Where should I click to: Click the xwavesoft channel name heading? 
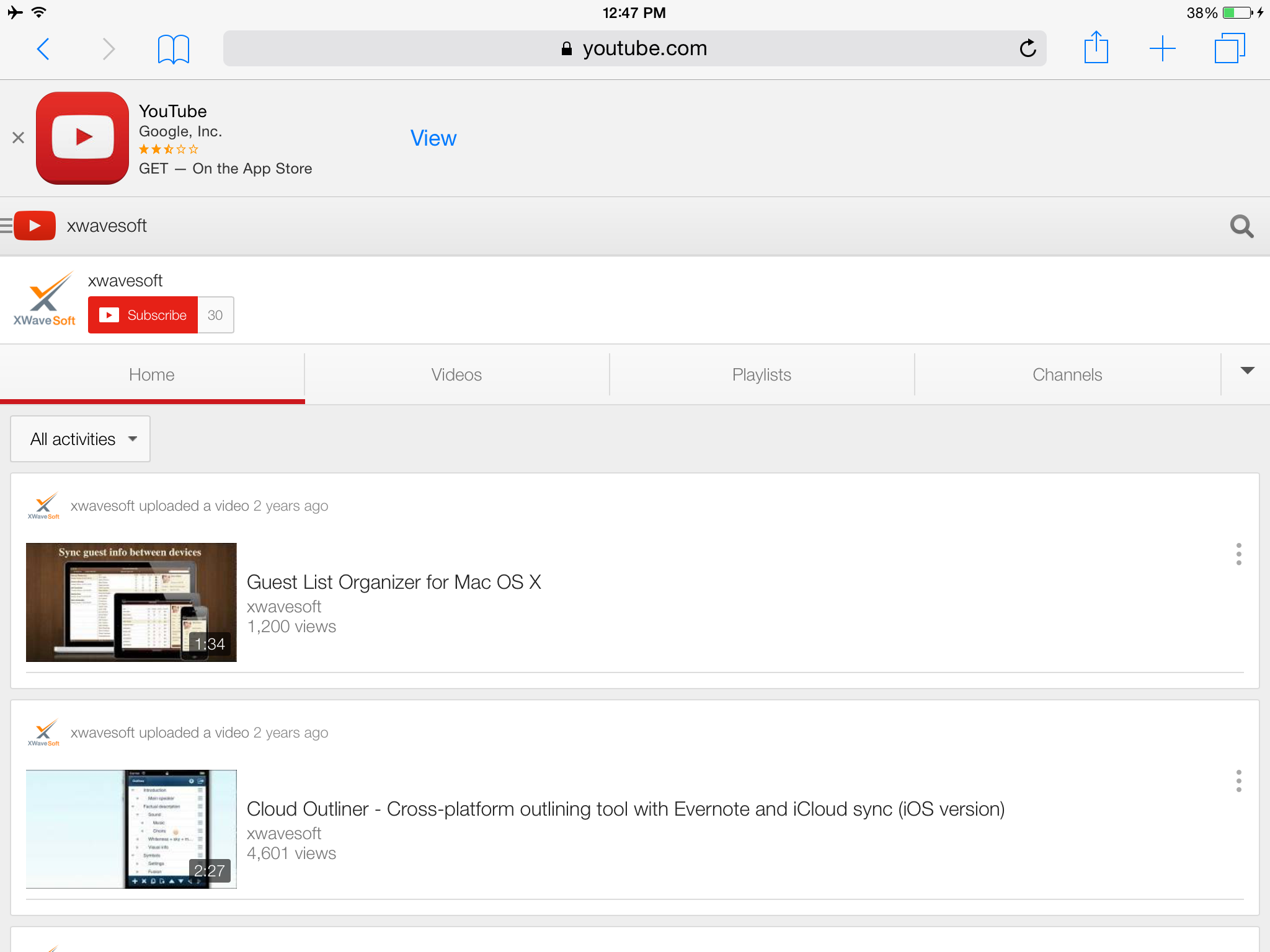click(x=125, y=281)
